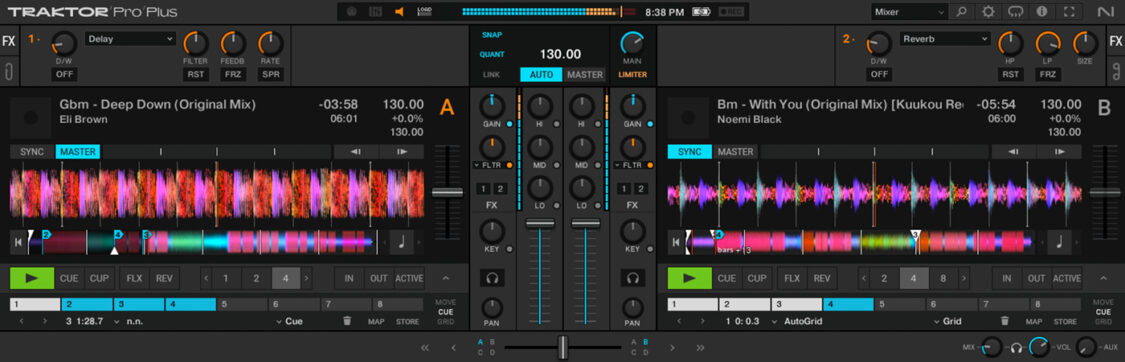Toggle the right FX panel button

tap(1116, 41)
